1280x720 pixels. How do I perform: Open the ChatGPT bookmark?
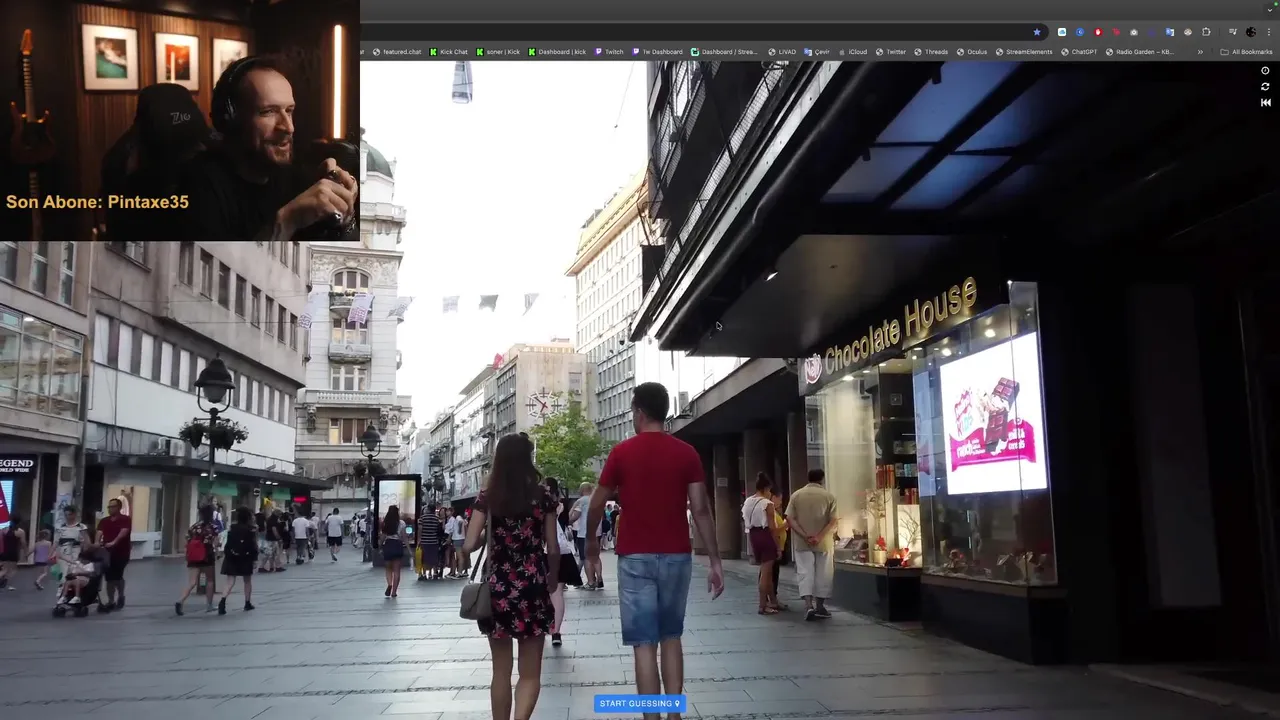click(x=1079, y=52)
